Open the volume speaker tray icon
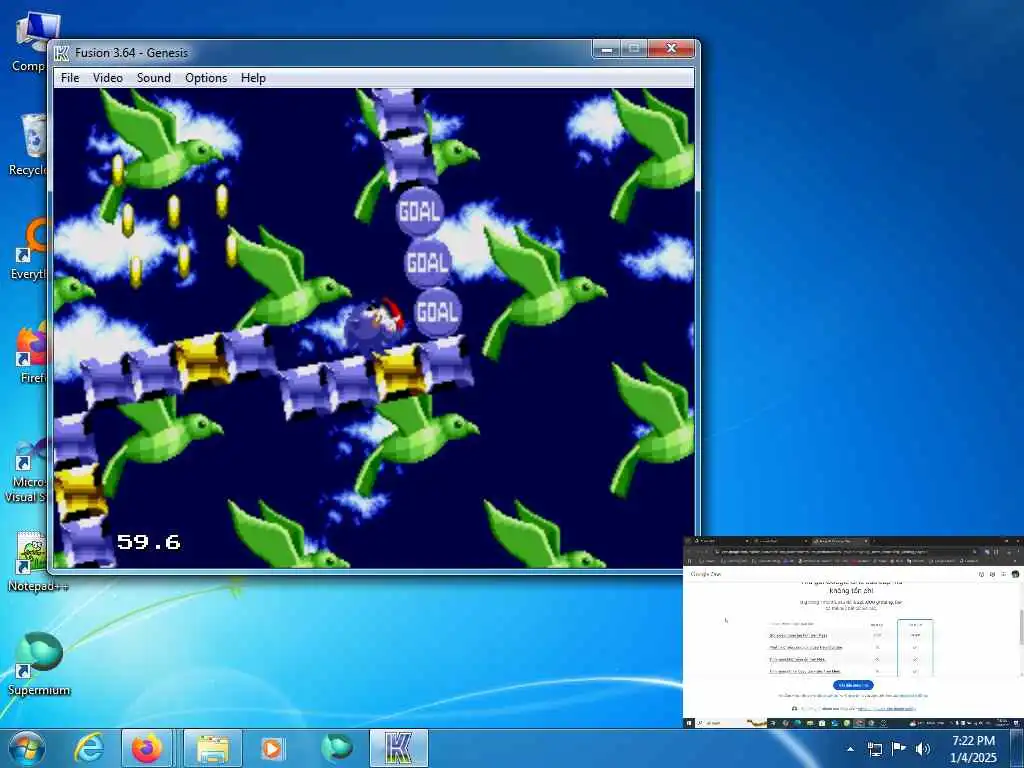1024x768 pixels. pyautogui.click(x=923, y=748)
